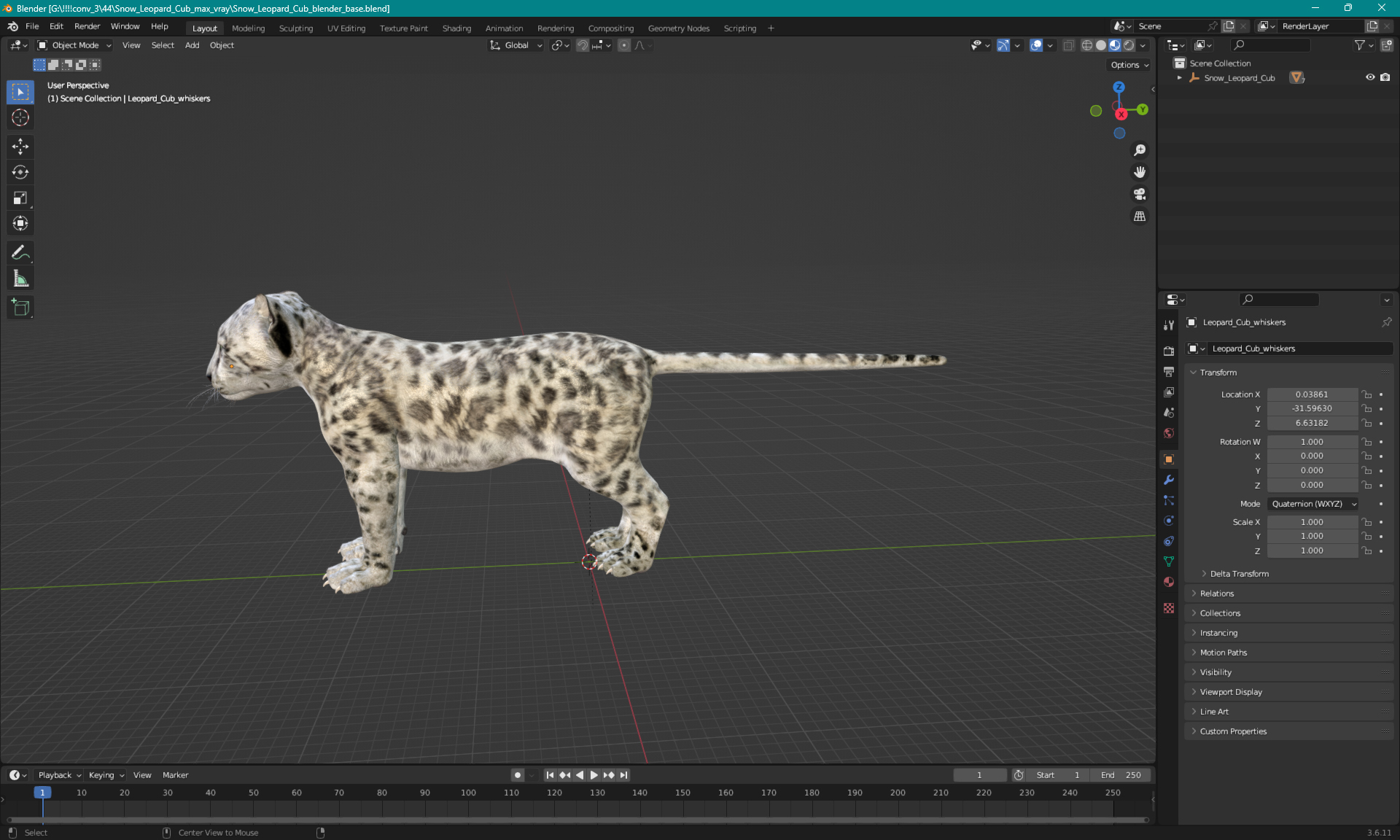Toggle snapping magnet in header

click(583, 45)
